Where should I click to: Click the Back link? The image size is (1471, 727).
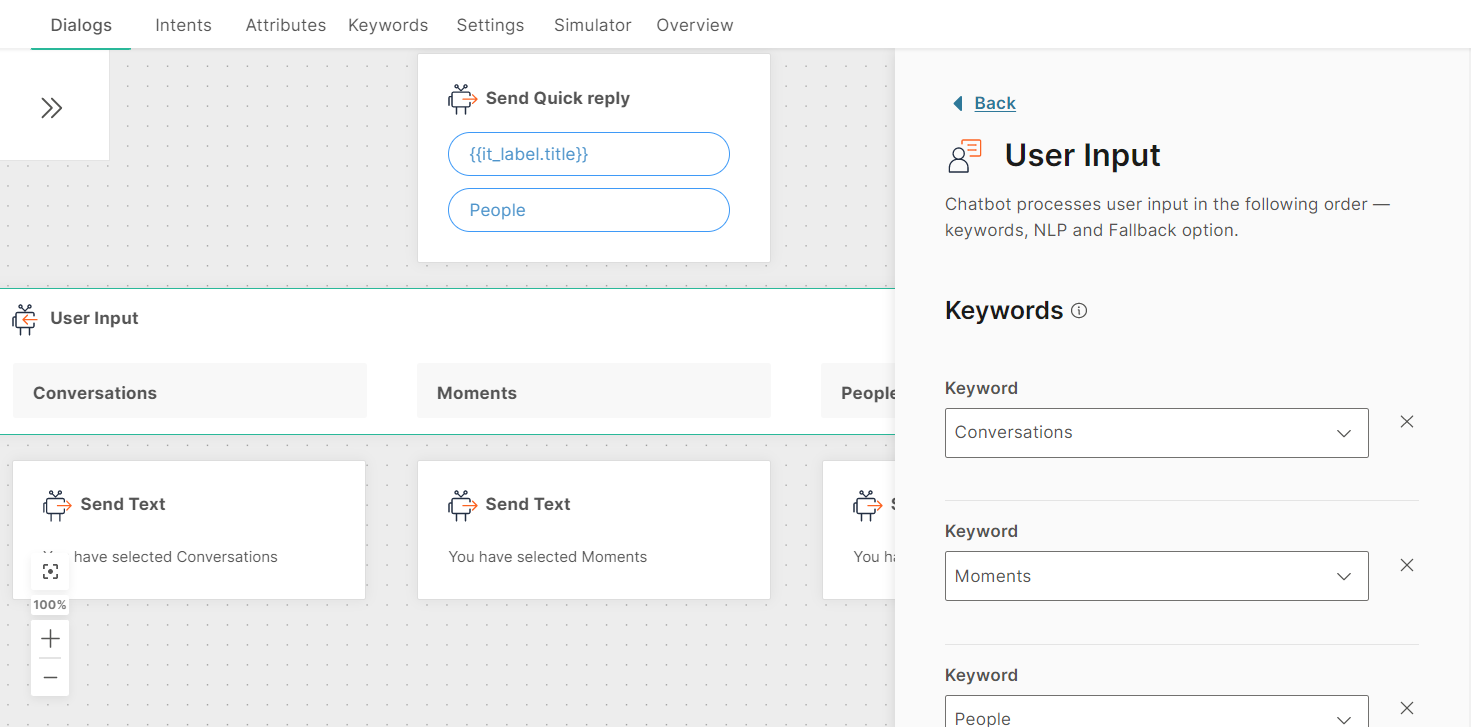[x=994, y=103]
